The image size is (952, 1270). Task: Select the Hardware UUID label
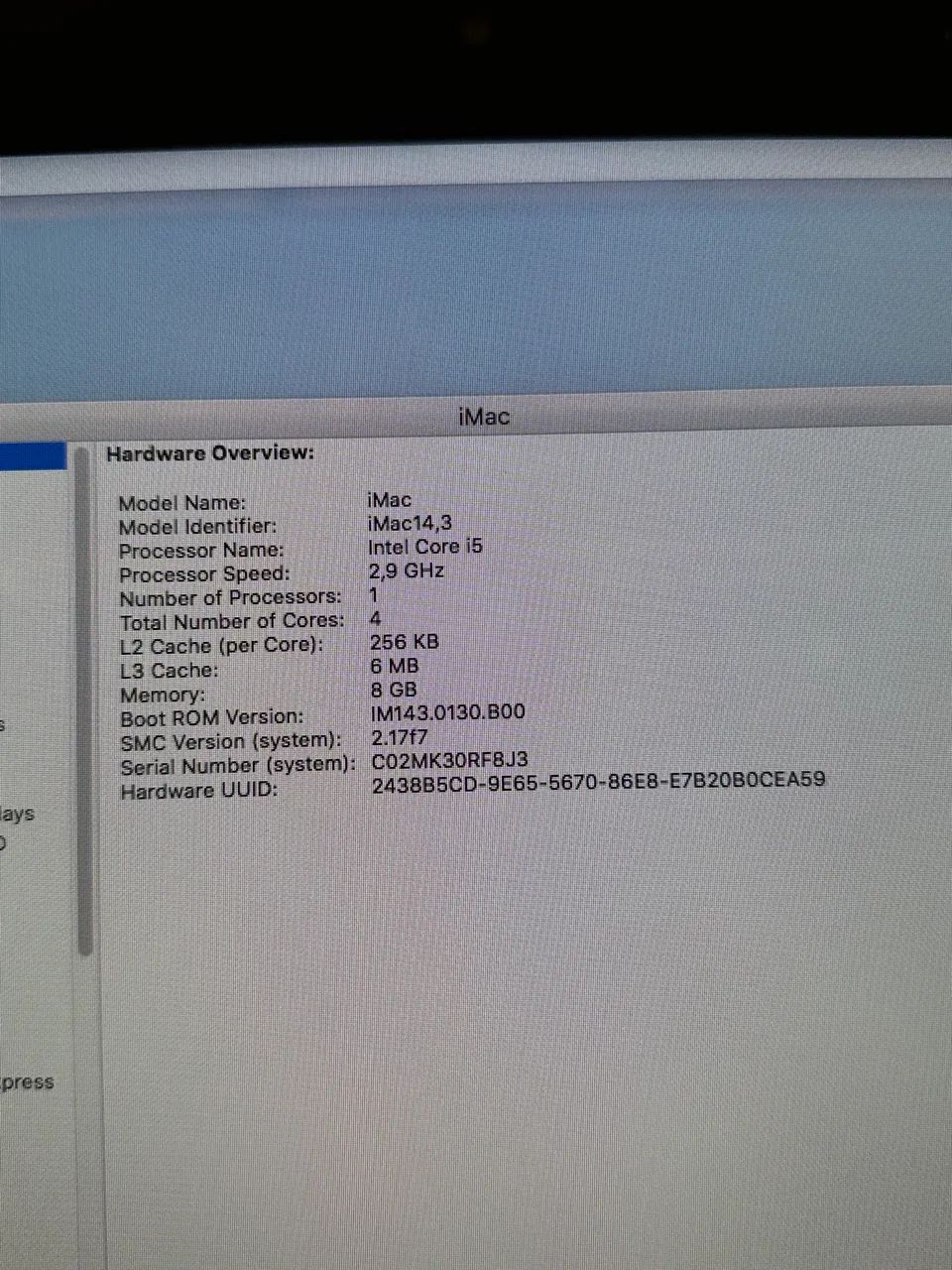coord(199,792)
